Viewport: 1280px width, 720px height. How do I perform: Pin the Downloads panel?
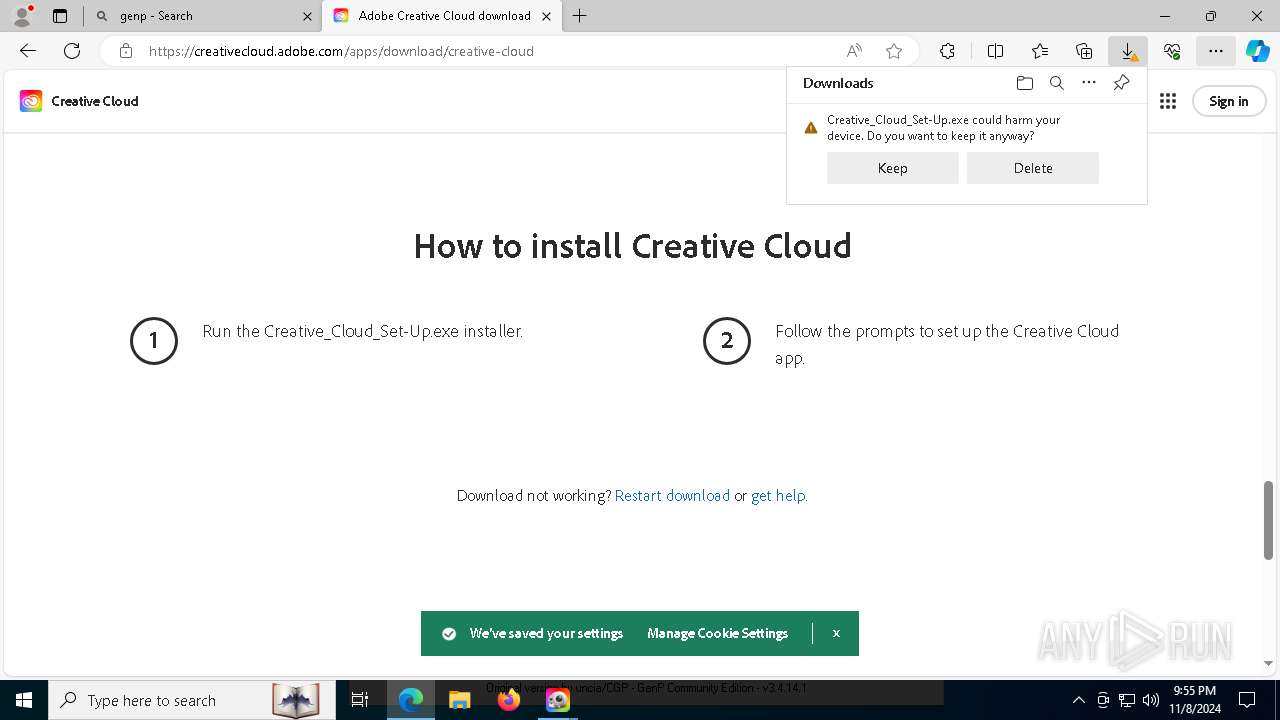click(1121, 83)
